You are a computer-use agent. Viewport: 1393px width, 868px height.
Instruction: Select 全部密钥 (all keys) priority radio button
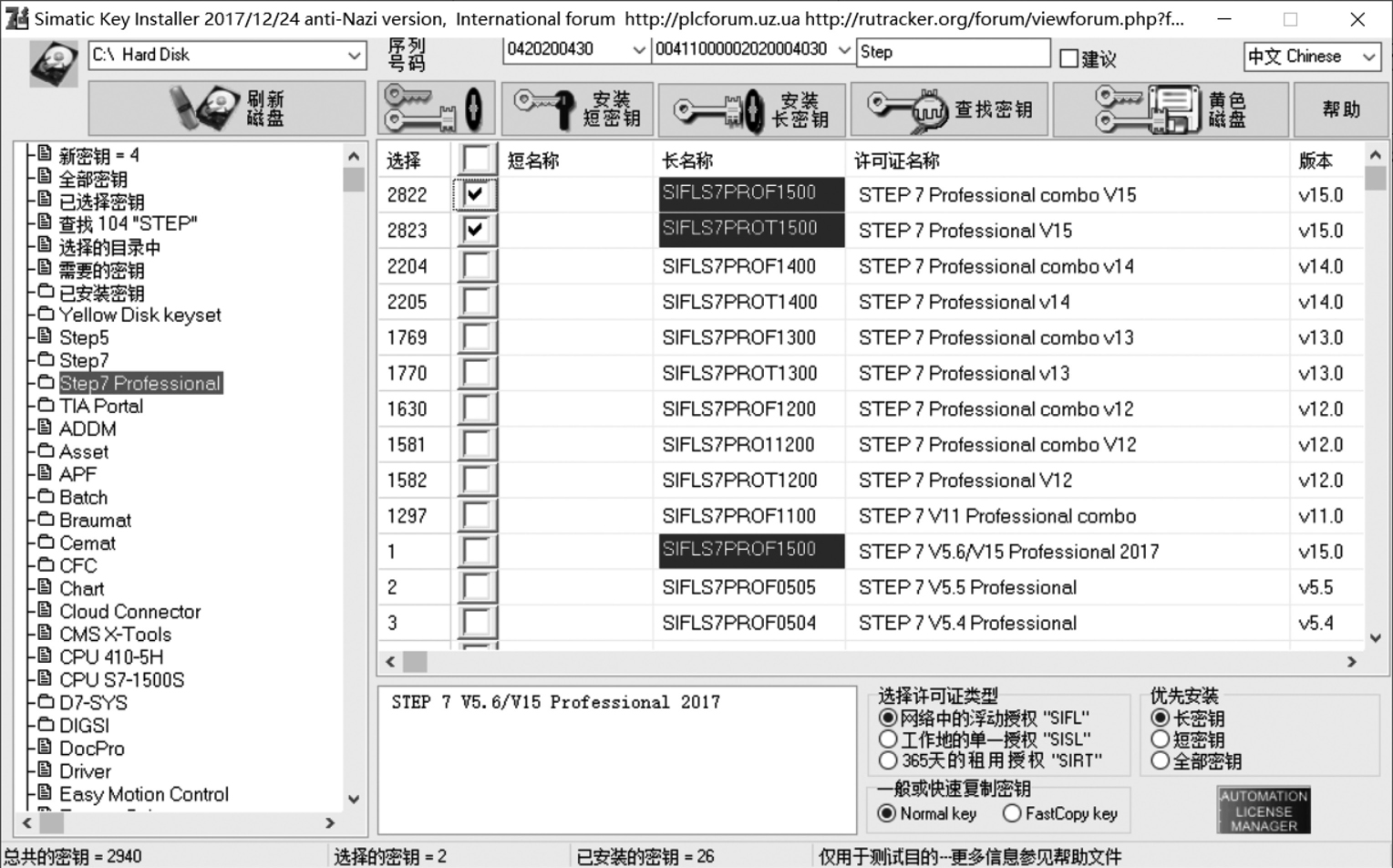pos(1161,760)
